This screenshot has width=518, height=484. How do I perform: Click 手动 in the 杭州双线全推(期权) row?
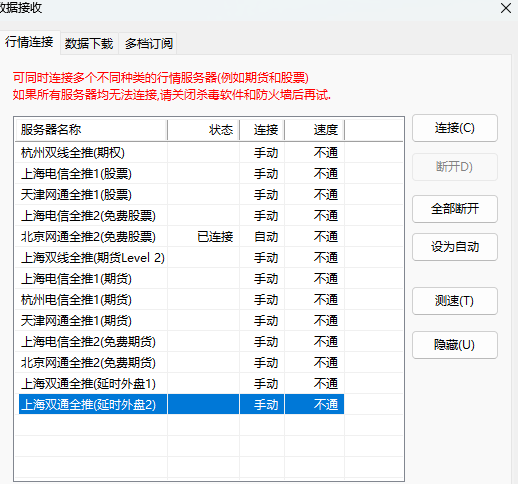[266, 153]
